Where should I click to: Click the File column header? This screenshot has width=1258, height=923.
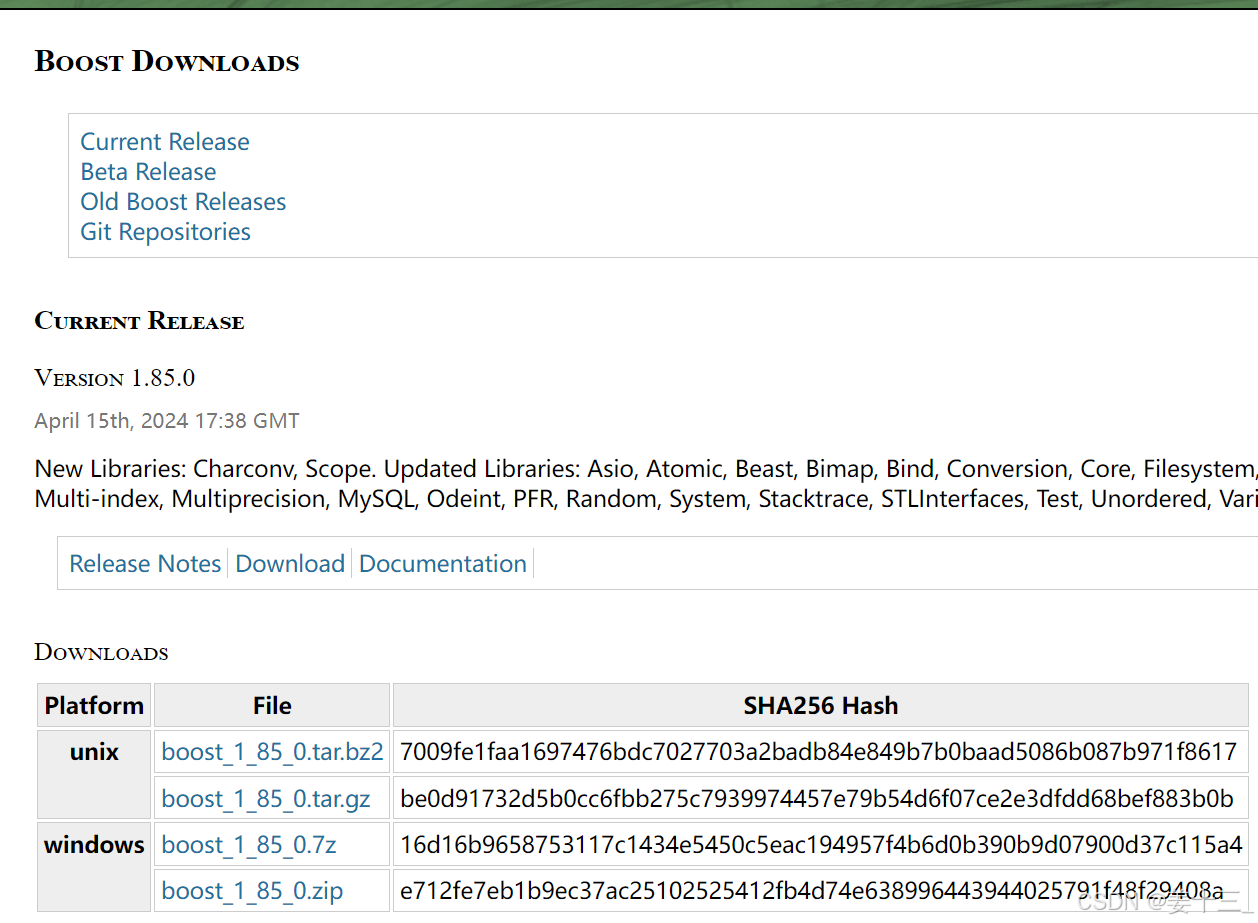pos(272,706)
